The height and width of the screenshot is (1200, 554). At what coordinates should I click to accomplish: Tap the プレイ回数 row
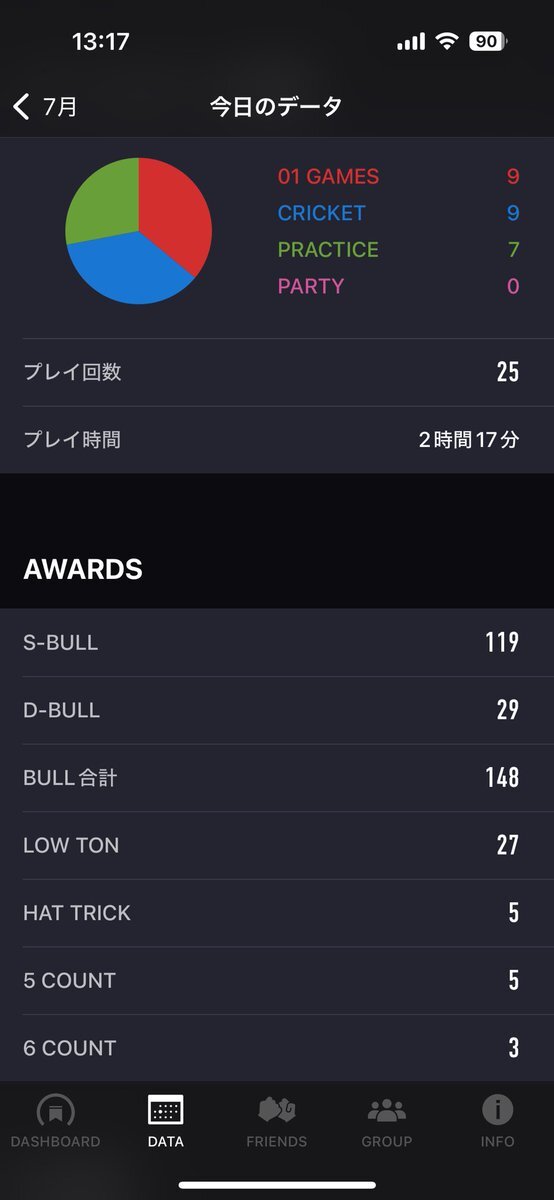click(x=277, y=372)
